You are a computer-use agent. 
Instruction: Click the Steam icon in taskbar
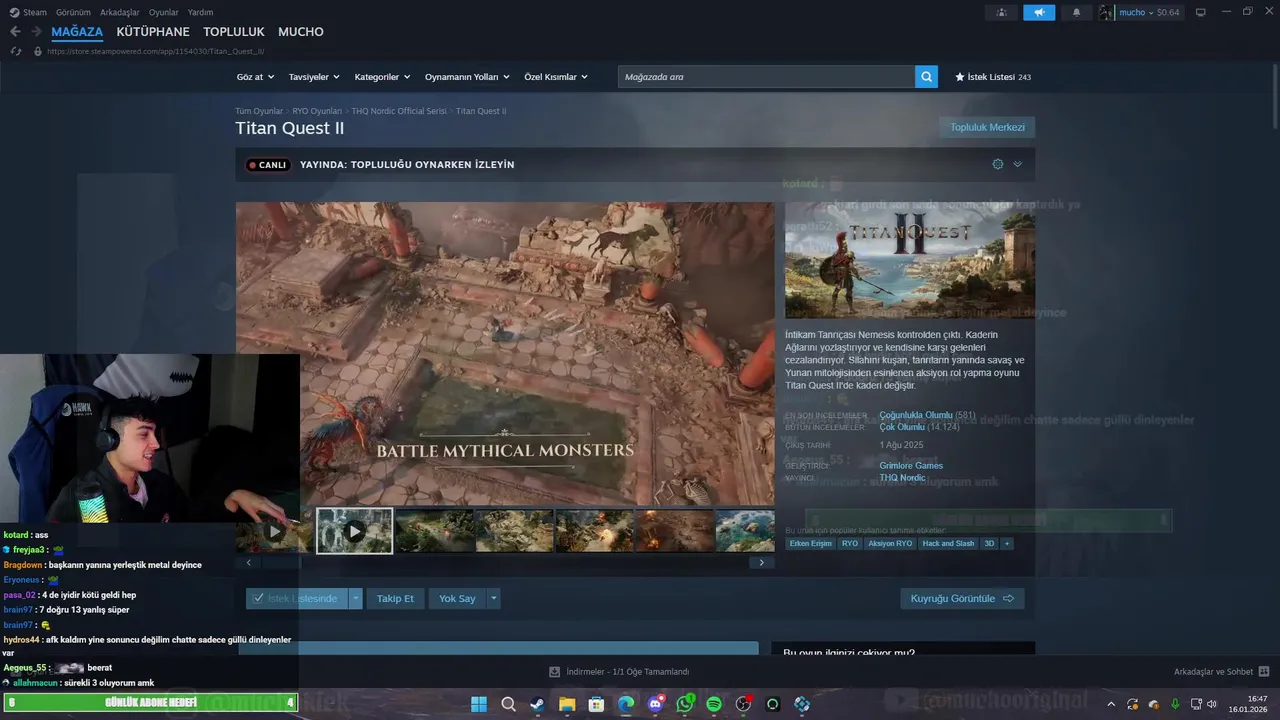(538, 704)
